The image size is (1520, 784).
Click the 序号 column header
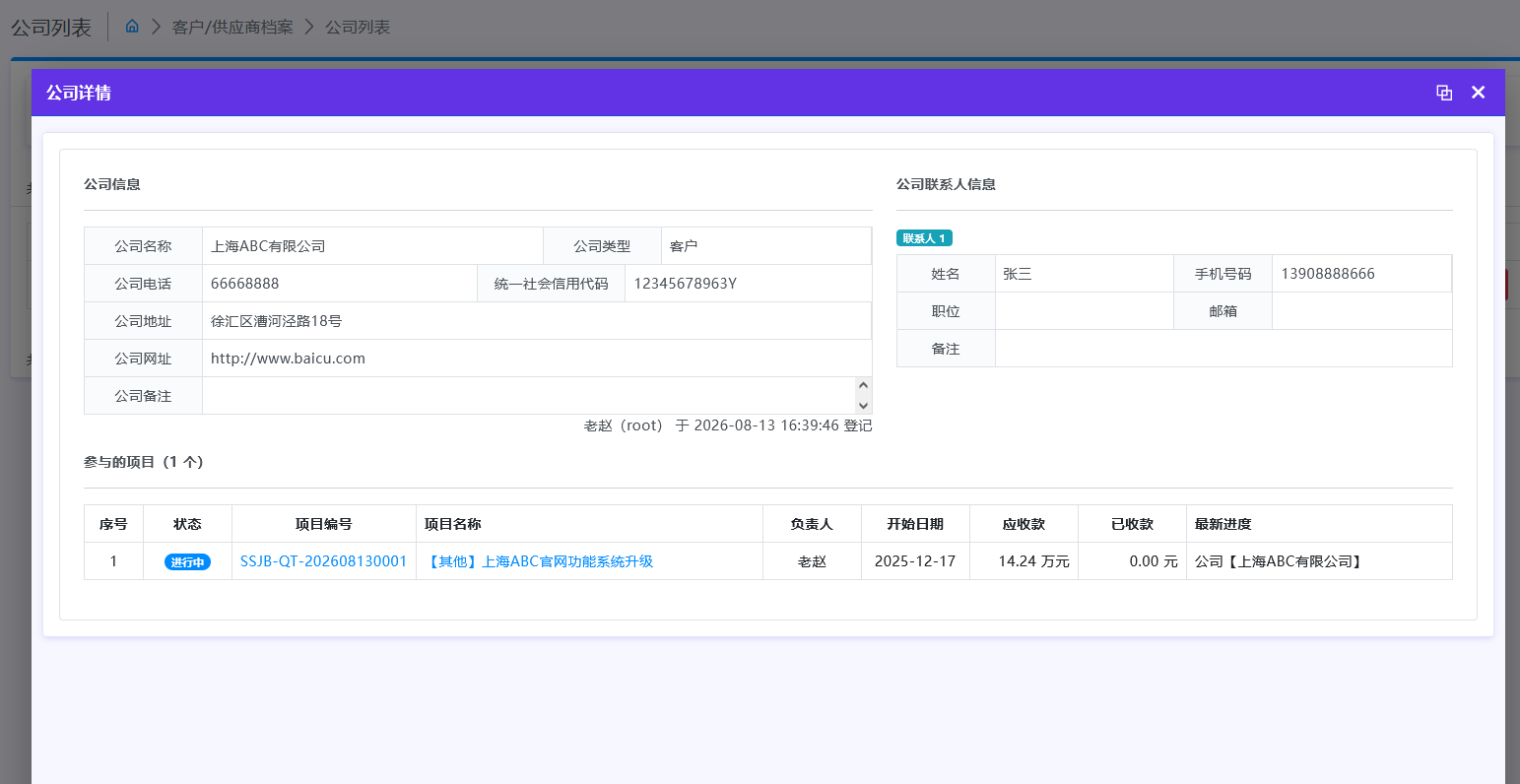[x=113, y=524]
